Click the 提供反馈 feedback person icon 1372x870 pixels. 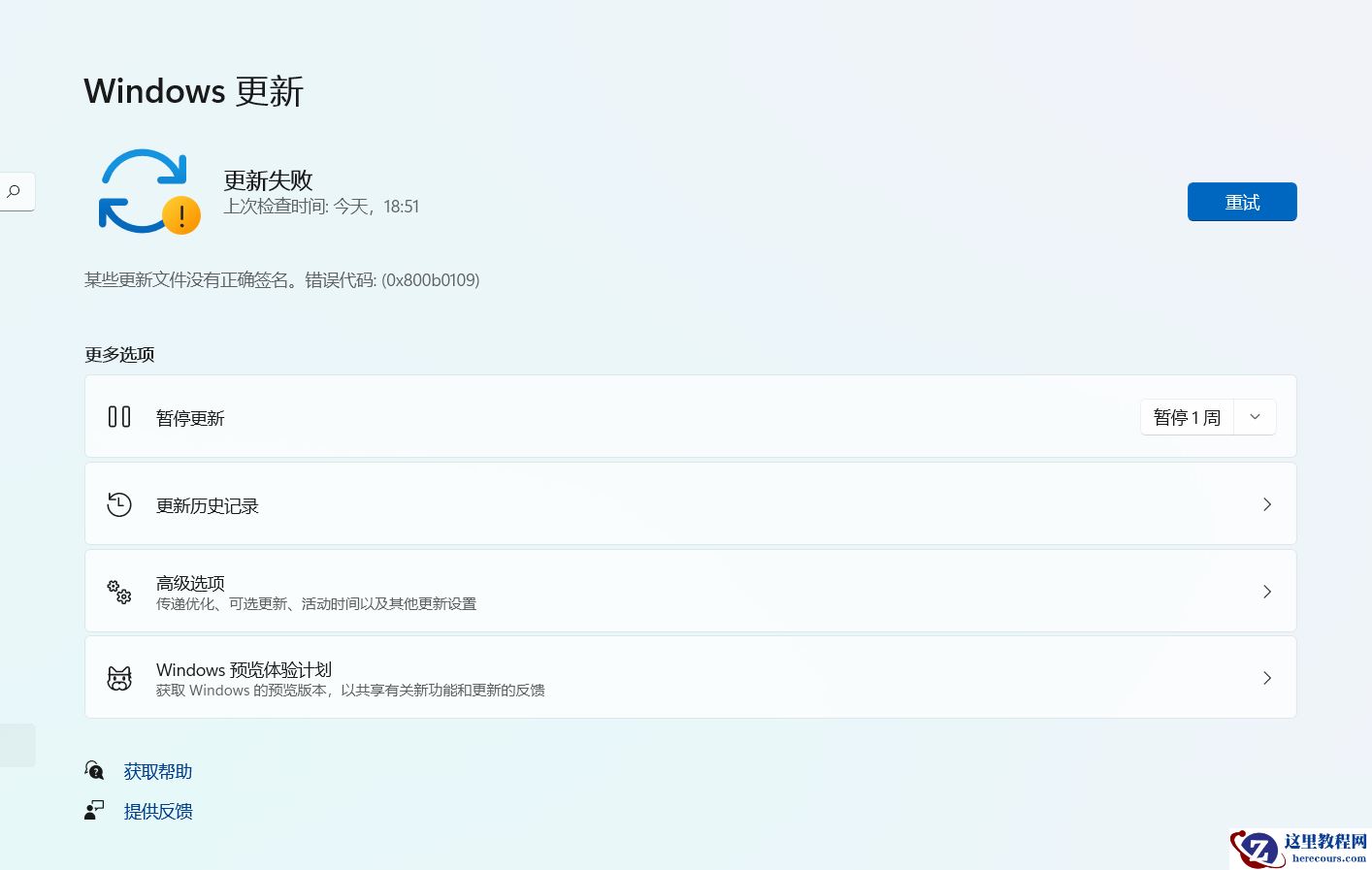93,810
